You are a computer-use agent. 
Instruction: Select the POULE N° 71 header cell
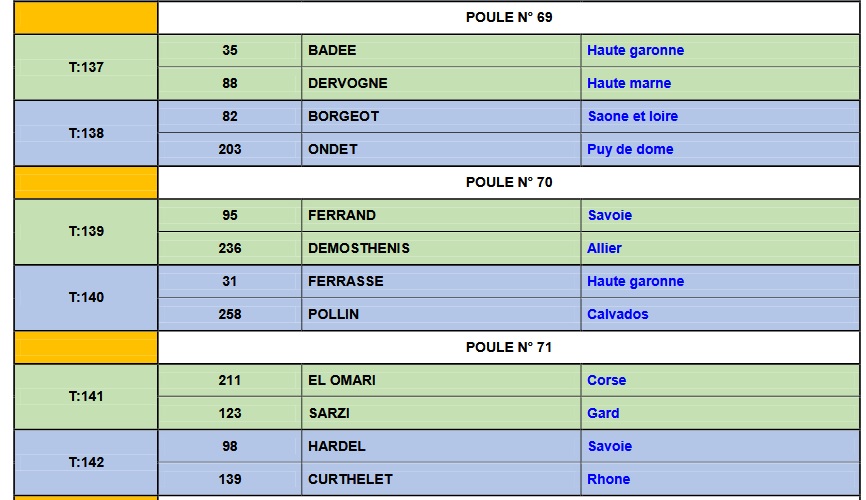point(509,348)
